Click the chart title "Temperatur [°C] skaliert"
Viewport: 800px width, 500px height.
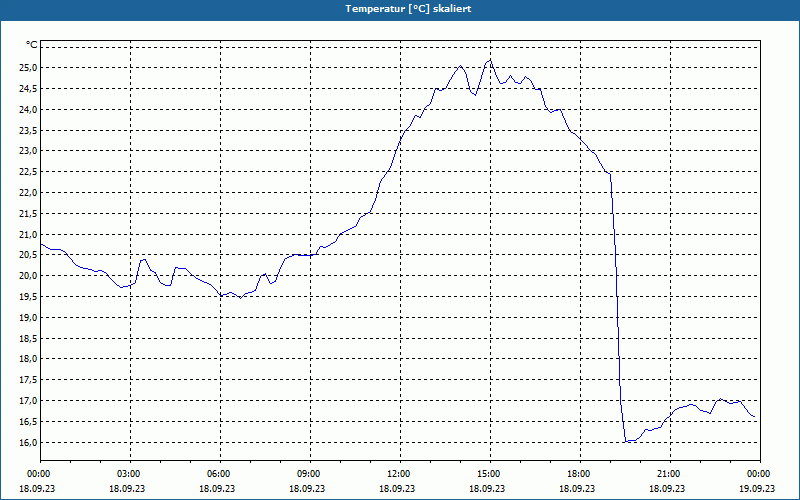pos(408,9)
